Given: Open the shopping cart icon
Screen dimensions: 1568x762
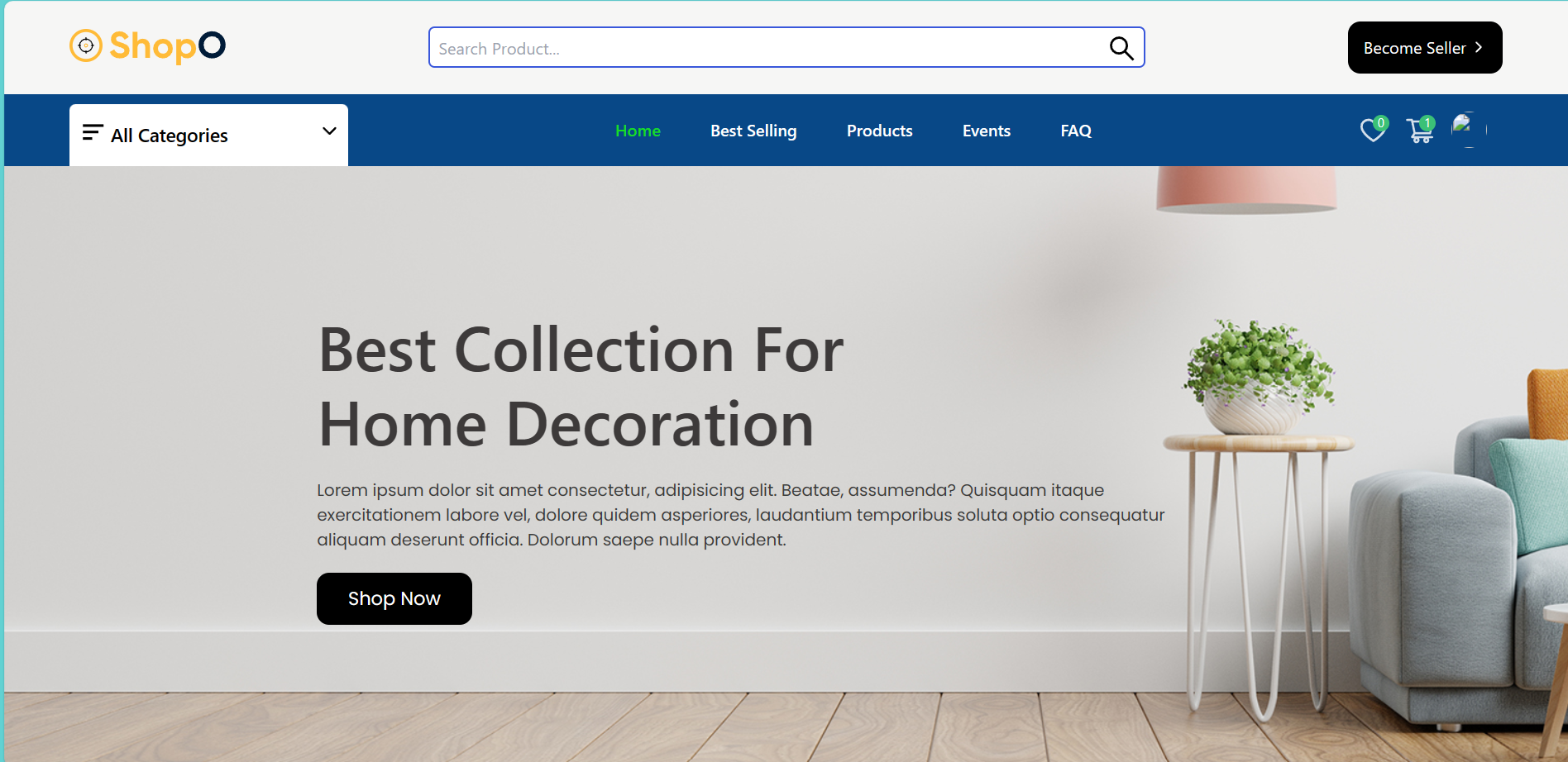Looking at the screenshot, I should pyautogui.click(x=1419, y=132).
